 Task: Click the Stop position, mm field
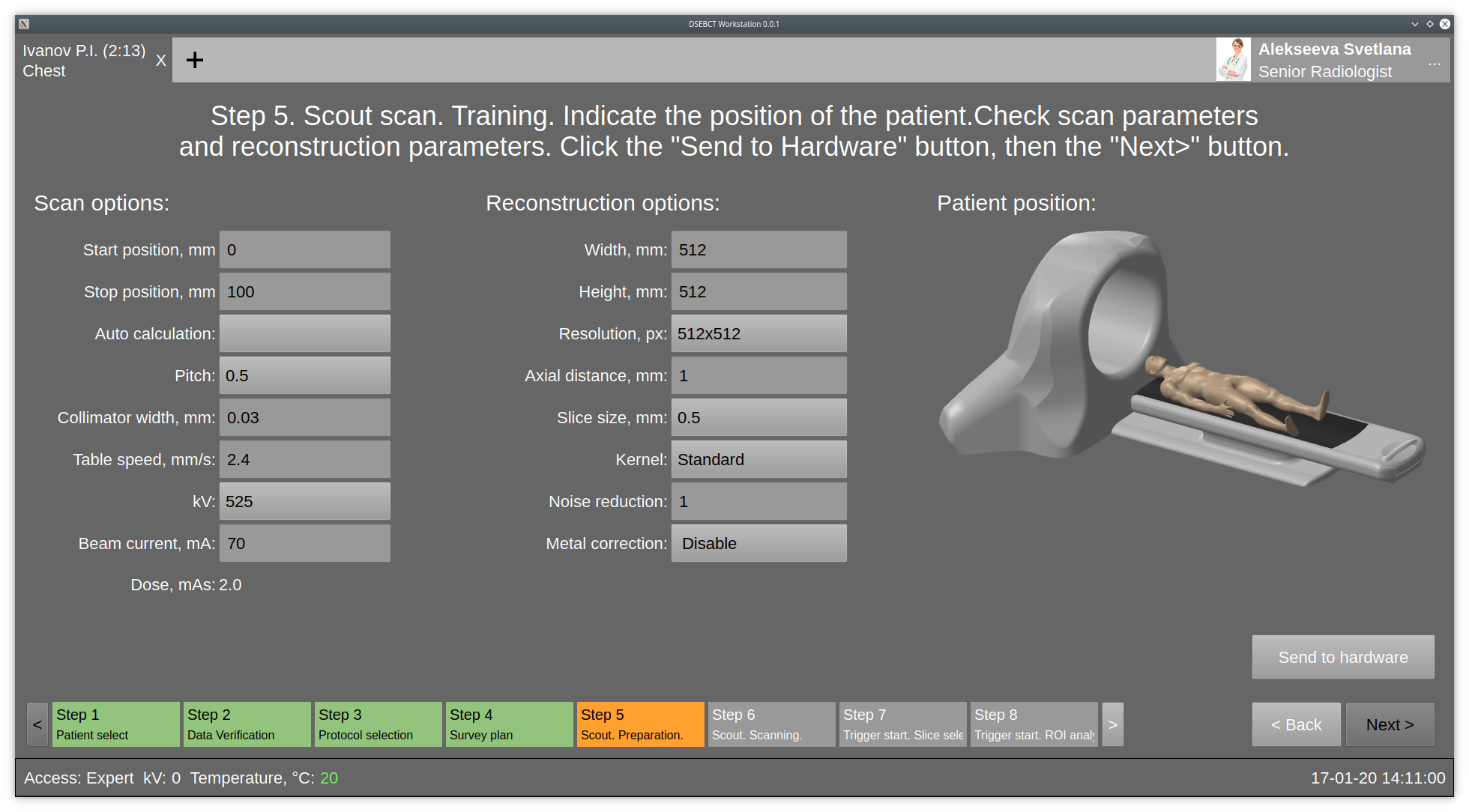coord(304,291)
